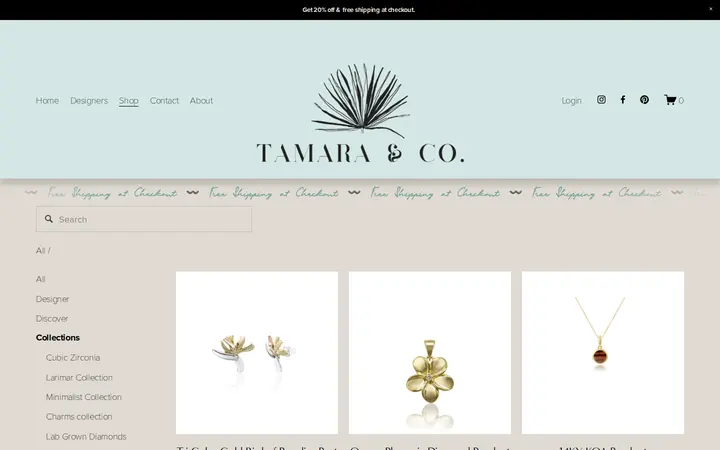The height and width of the screenshot is (450, 720).
Task: Choose the Larimar Collection
Action: [79, 377]
